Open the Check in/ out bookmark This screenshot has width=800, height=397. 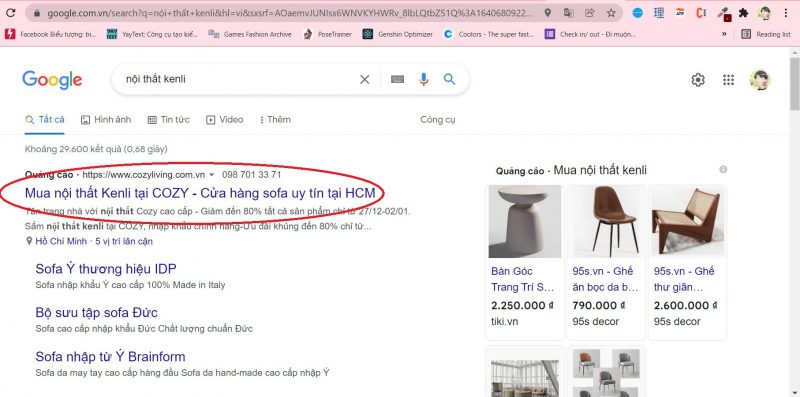tap(590, 34)
